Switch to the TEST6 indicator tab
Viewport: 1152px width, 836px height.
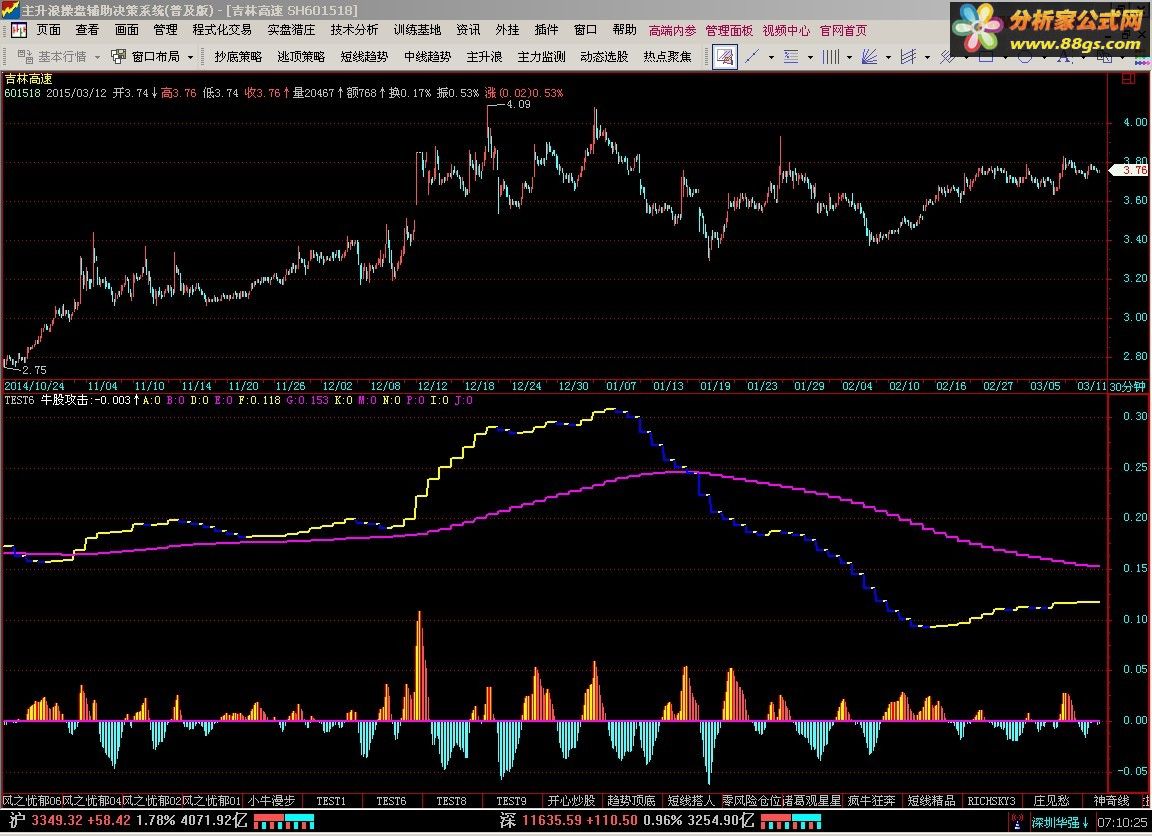click(391, 801)
